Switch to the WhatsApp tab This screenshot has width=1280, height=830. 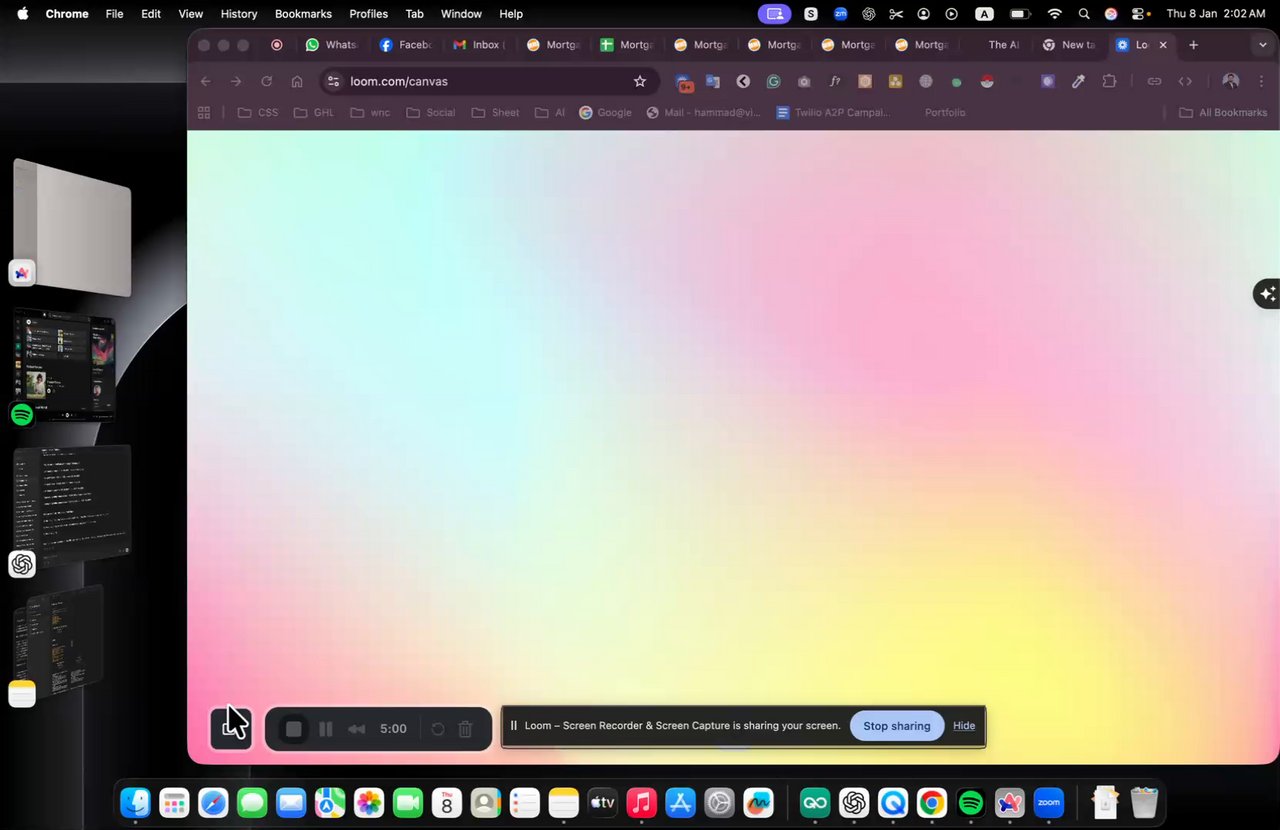(x=332, y=45)
